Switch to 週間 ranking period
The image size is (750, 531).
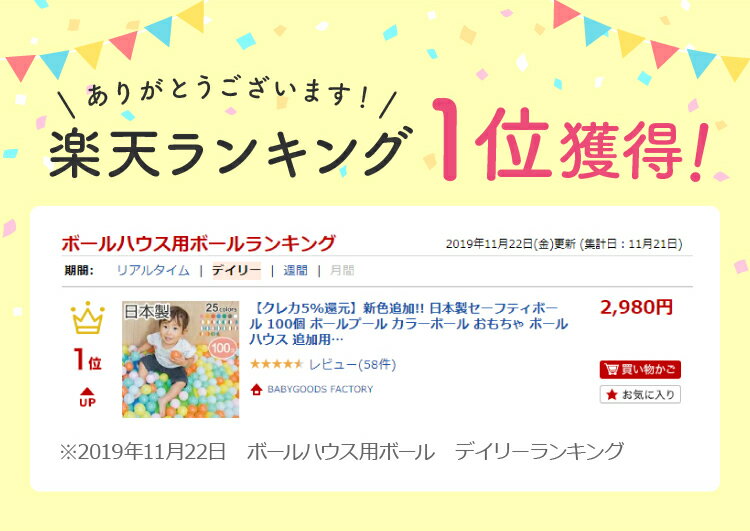(x=296, y=271)
